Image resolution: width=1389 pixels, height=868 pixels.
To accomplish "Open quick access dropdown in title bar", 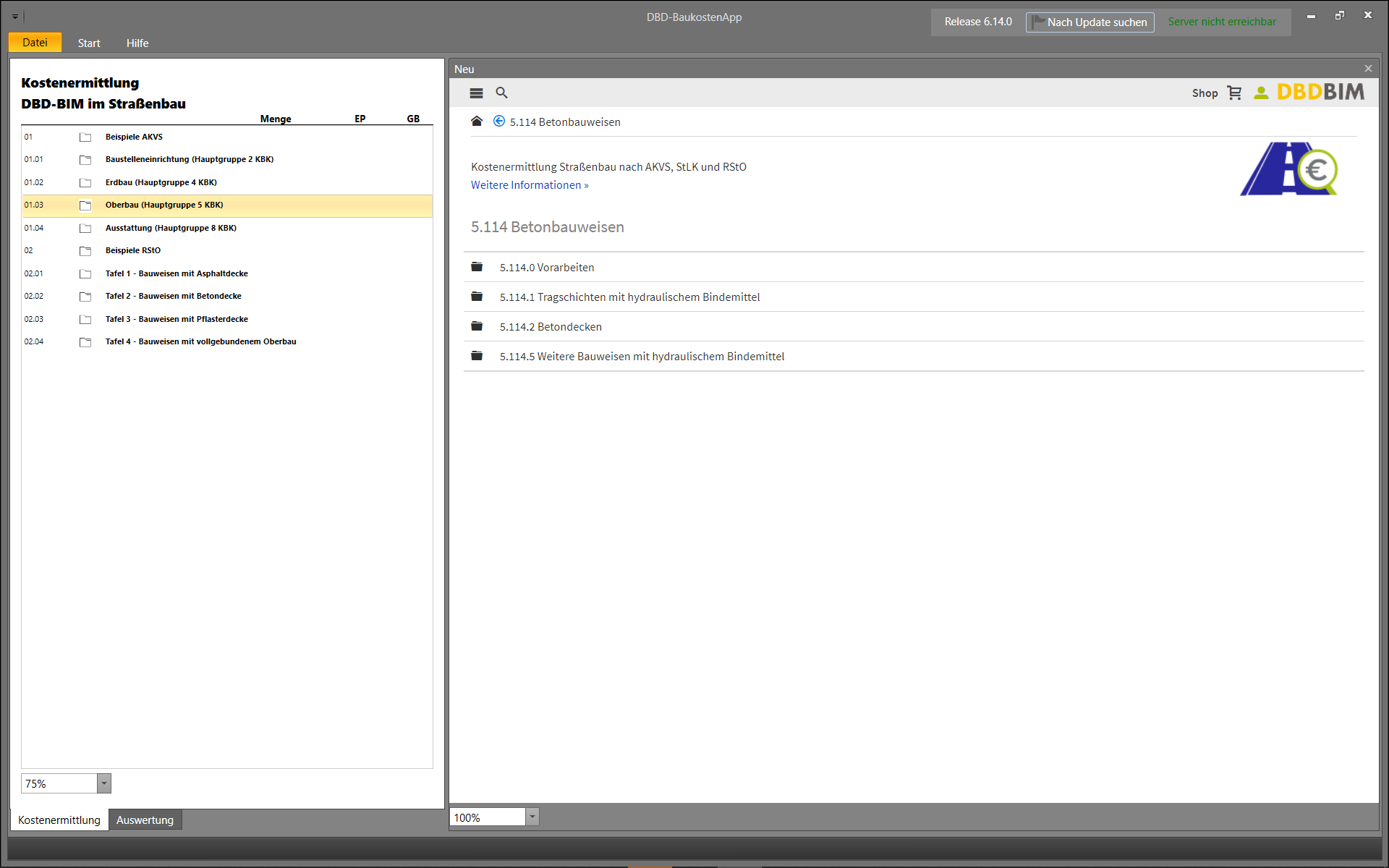I will click(15, 16).
